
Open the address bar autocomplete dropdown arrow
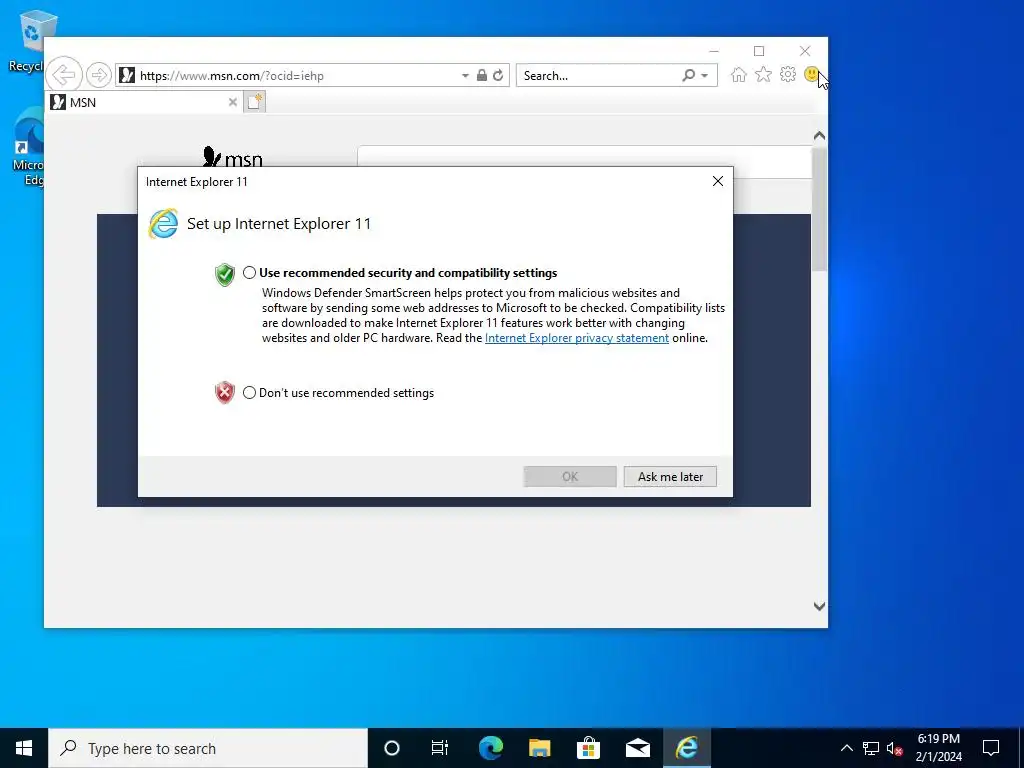click(465, 76)
